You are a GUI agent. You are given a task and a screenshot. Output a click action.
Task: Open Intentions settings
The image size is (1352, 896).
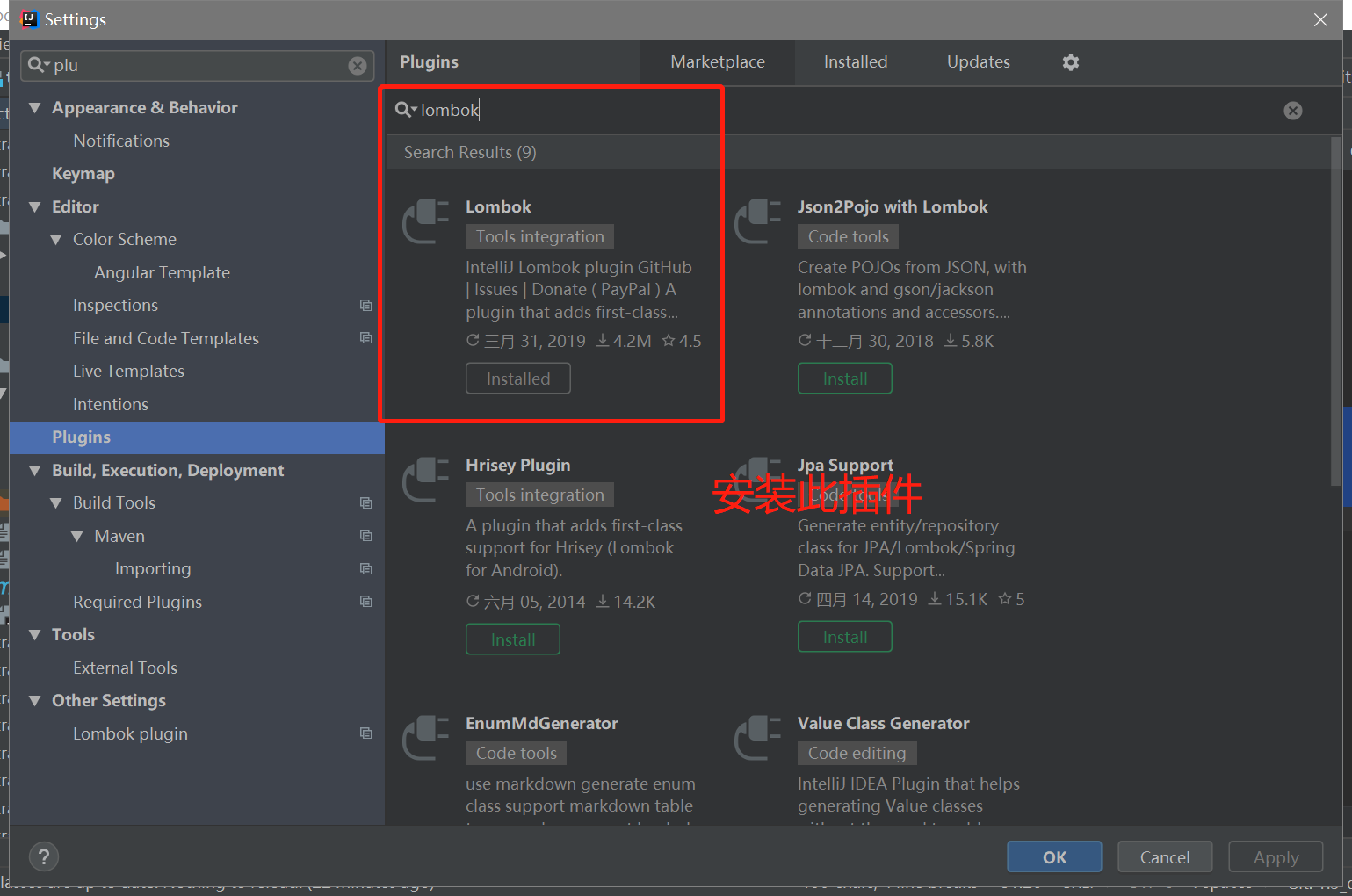pyautogui.click(x=111, y=404)
